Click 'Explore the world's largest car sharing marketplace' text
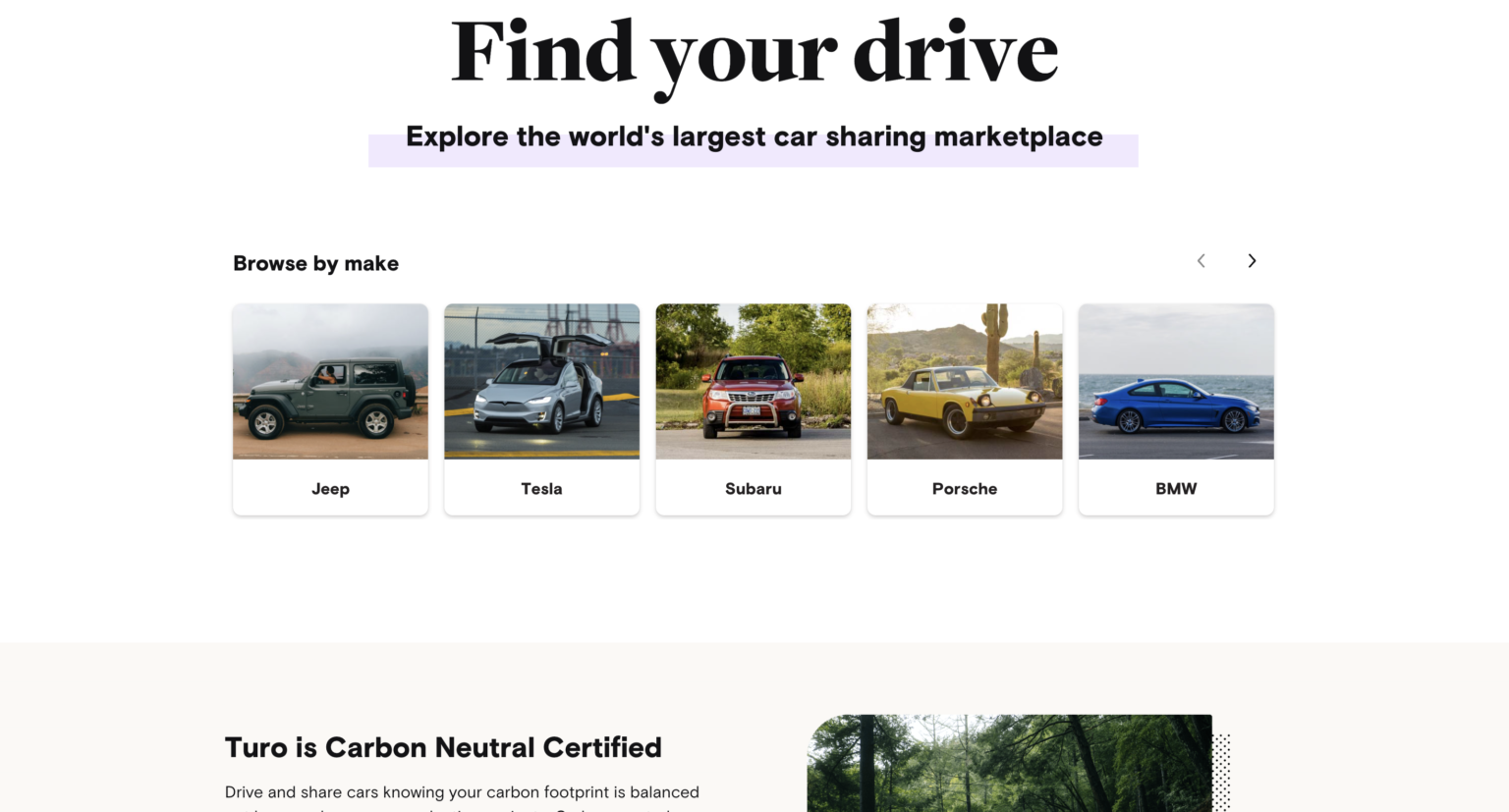 tap(754, 137)
